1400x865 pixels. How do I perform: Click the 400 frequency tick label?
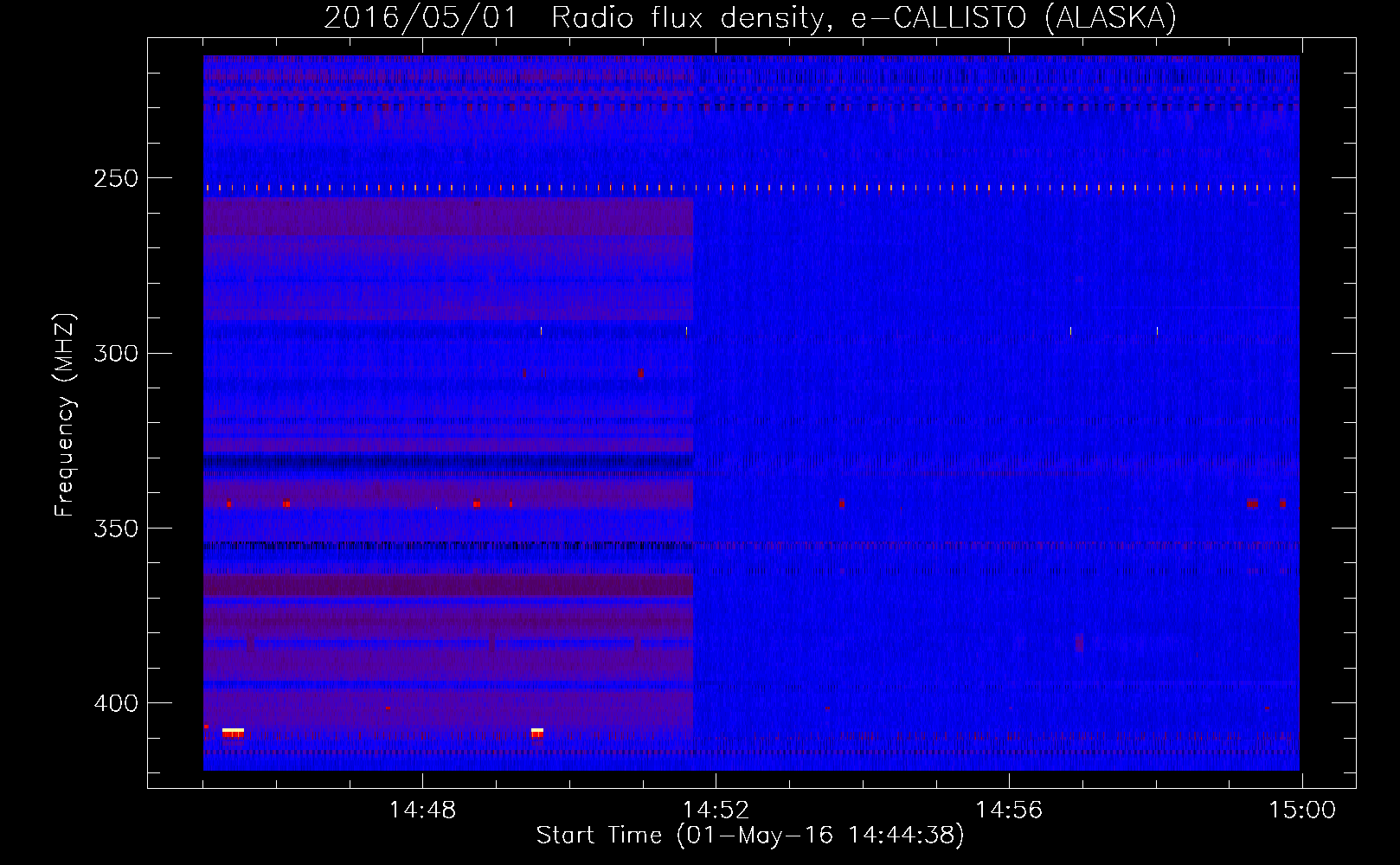[x=115, y=702]
